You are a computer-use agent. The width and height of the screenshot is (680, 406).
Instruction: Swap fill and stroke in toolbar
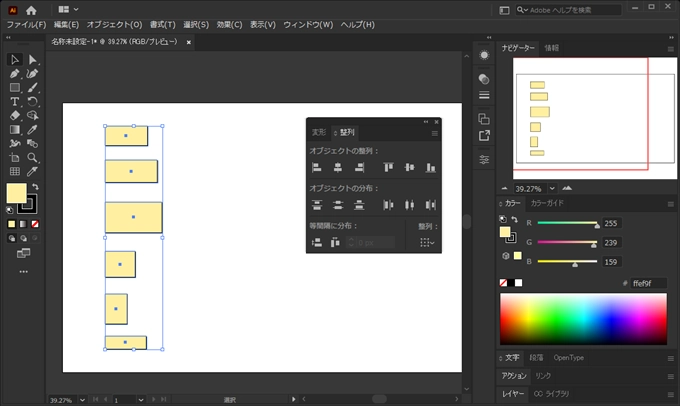coord(36,187)
